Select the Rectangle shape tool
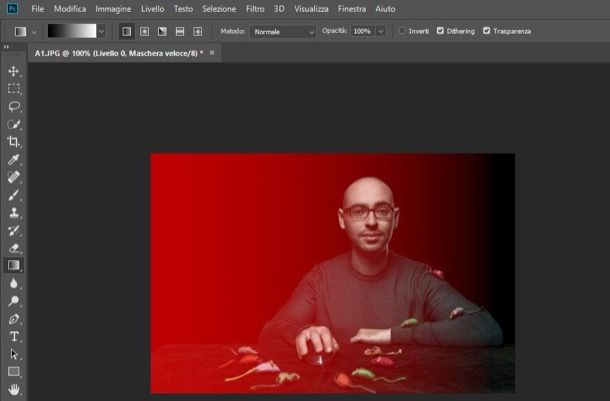 [14, 371]
